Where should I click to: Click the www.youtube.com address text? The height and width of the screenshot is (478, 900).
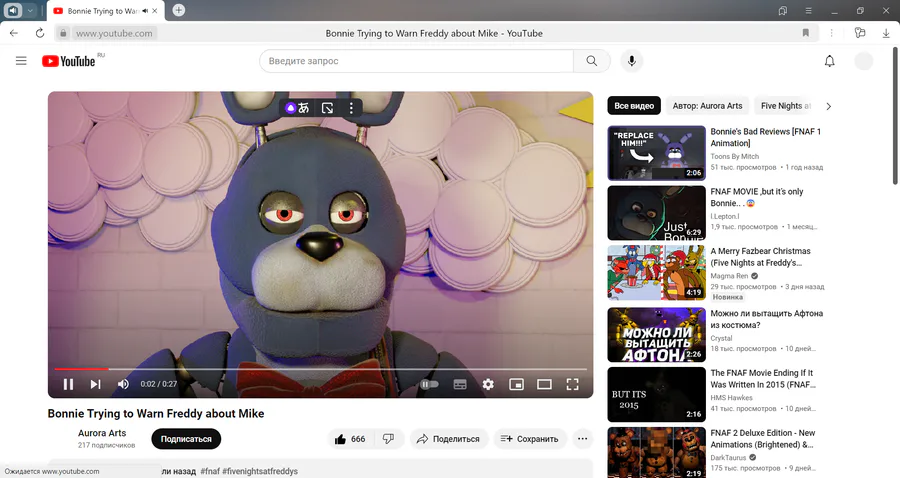[x=114, y=33]
